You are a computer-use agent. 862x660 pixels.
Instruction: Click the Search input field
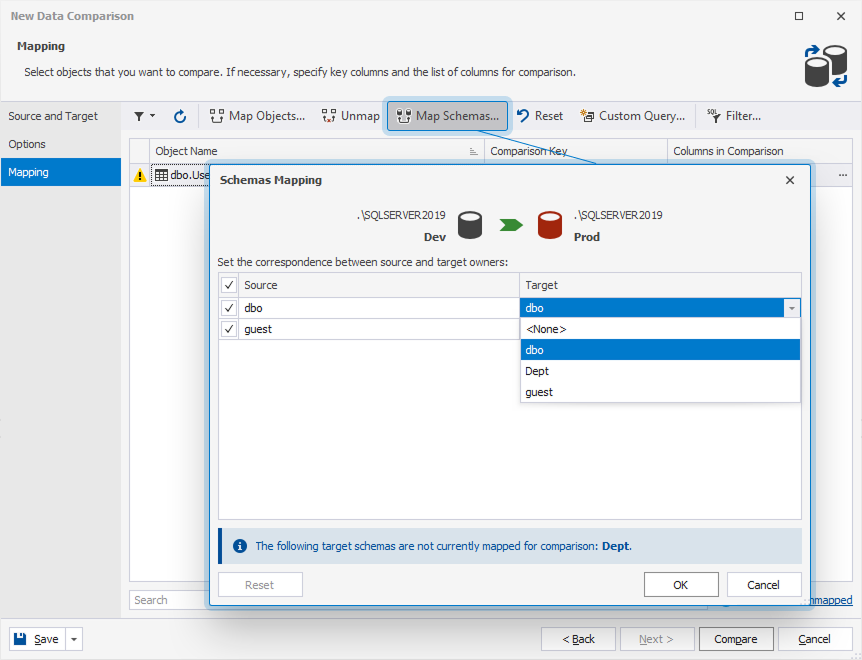pyautogui.click(x=168, y=600)
